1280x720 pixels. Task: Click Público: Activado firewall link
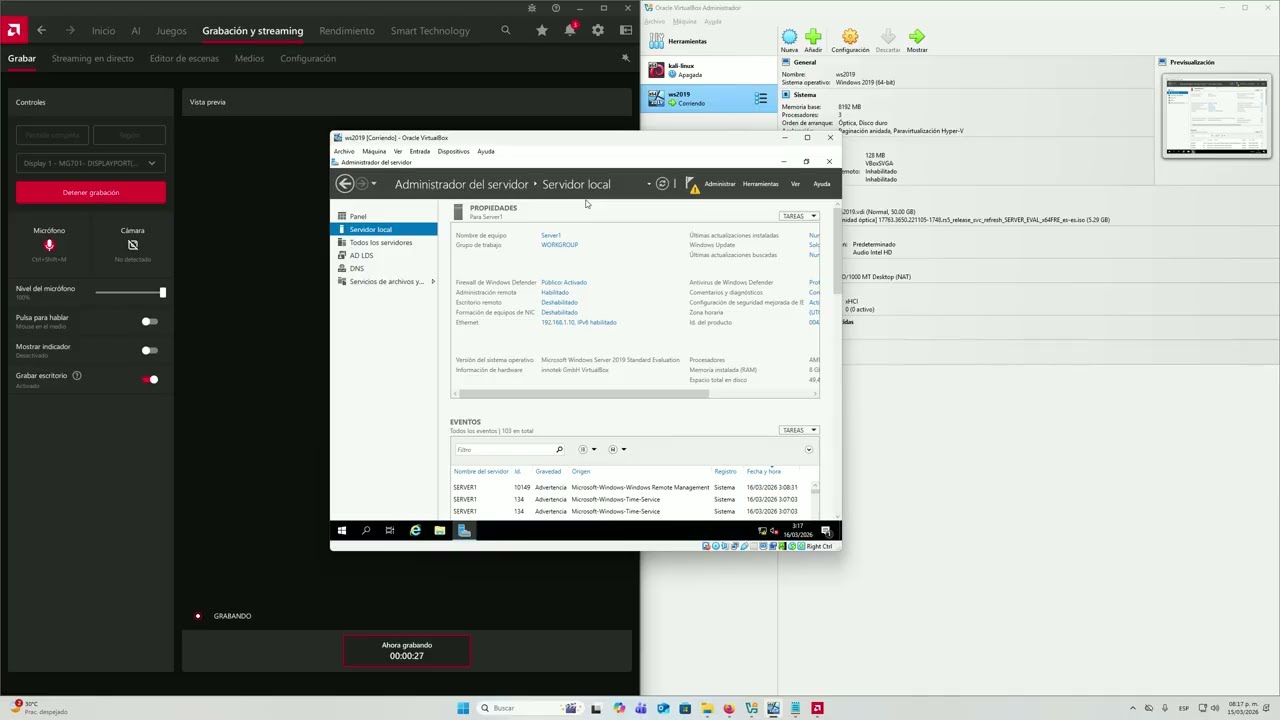(x=564, y=282)
